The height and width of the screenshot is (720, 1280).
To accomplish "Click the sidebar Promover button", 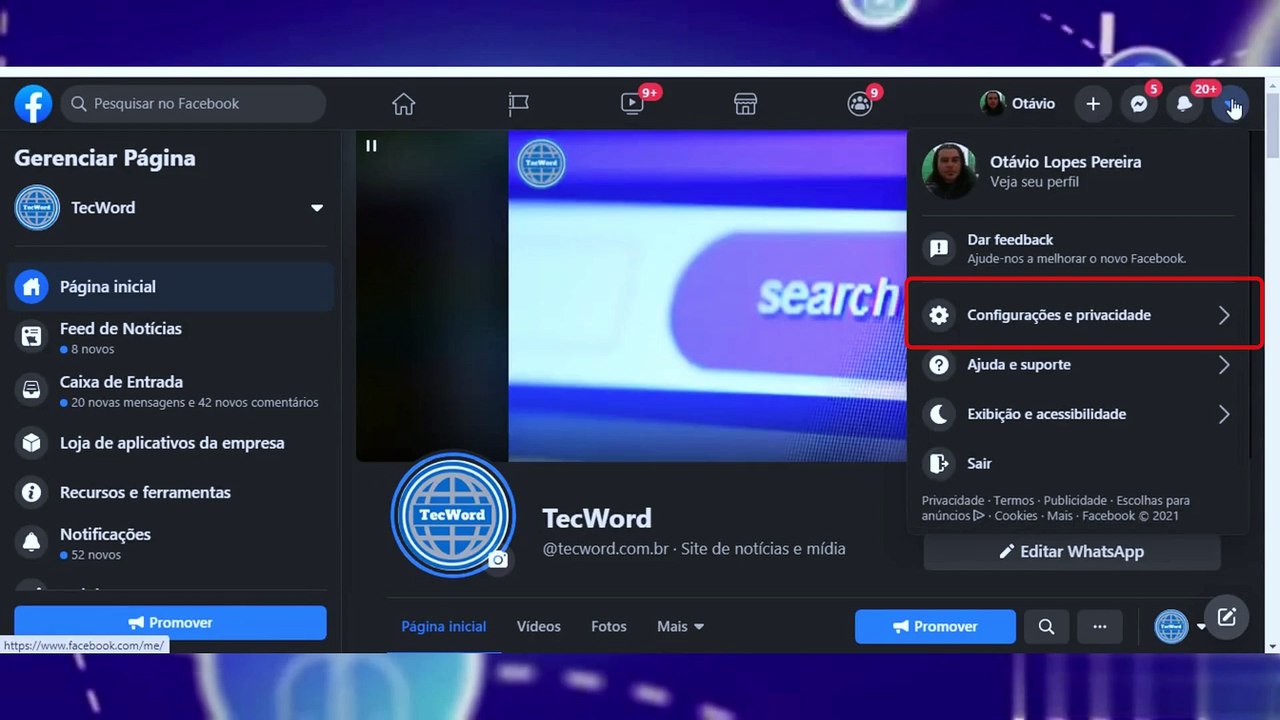I will (170, 623).
